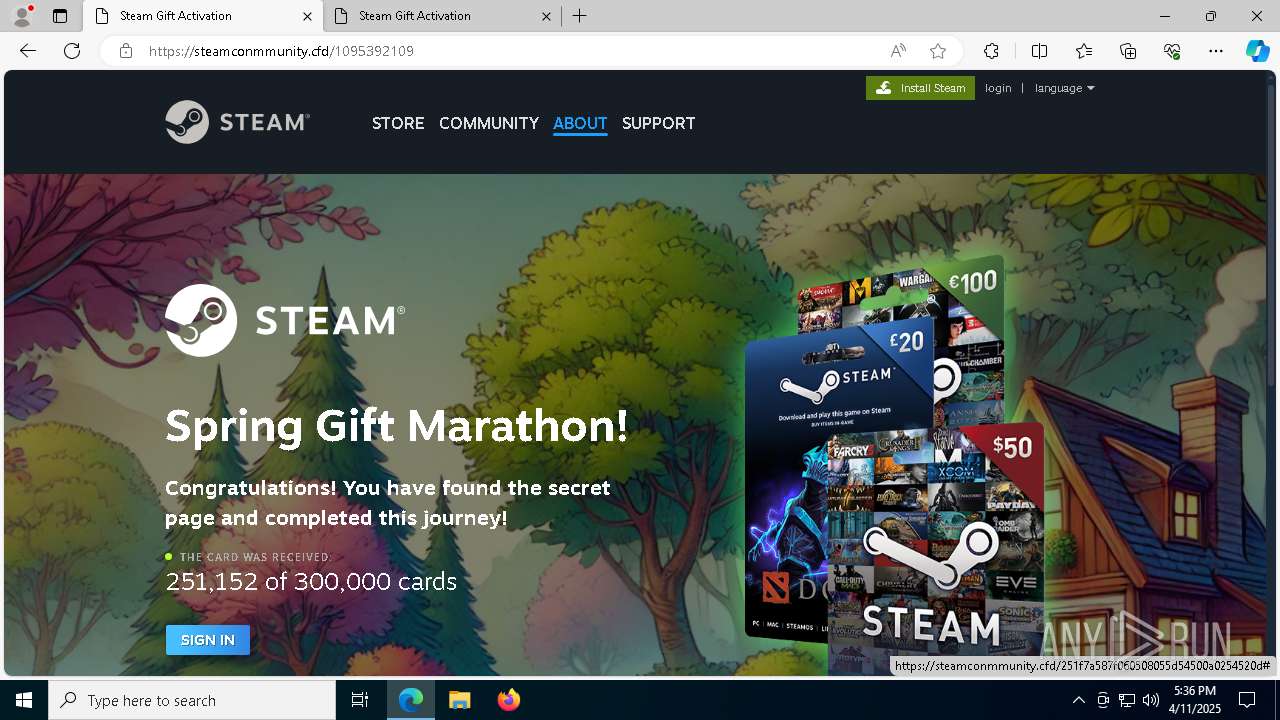Open the Favorites list icon
Image resolution: width=1280 pixels, height=720 pixels.
tap(1084, 51)
